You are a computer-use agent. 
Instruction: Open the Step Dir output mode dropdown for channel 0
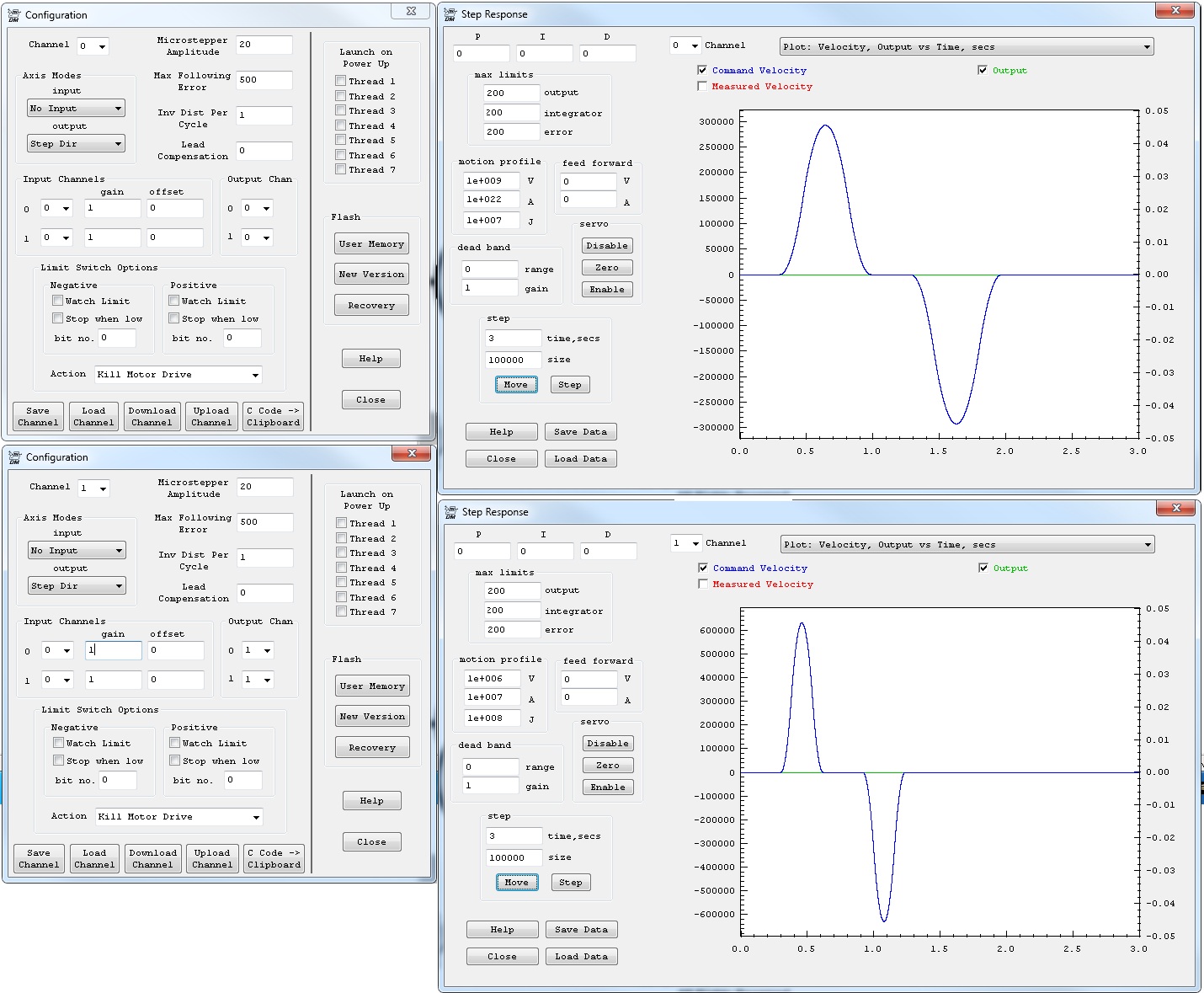pyautogui.click(x=77, y=144)
